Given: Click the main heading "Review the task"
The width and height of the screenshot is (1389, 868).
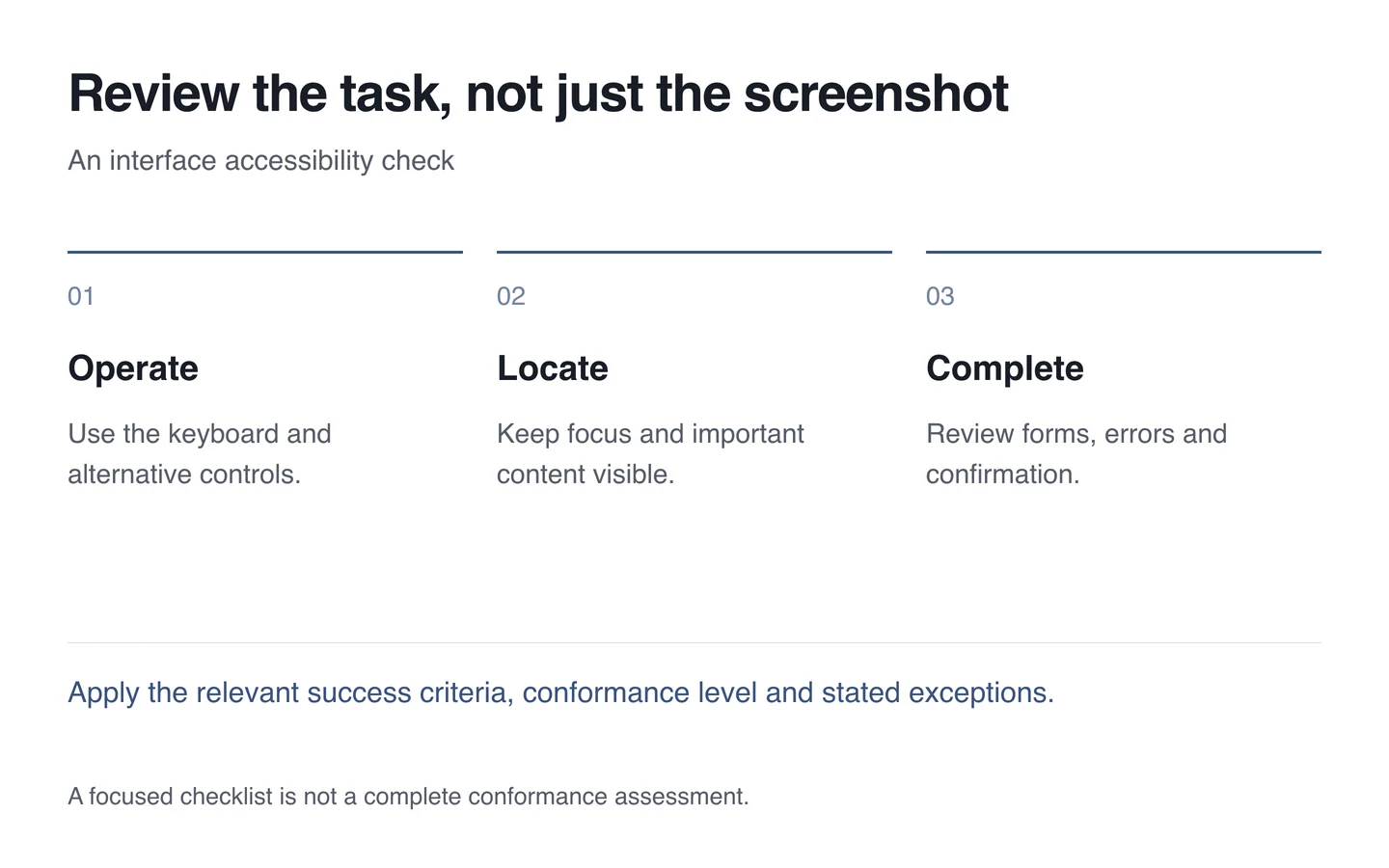Looking at the screenshot, I should [x=538, y=95].
